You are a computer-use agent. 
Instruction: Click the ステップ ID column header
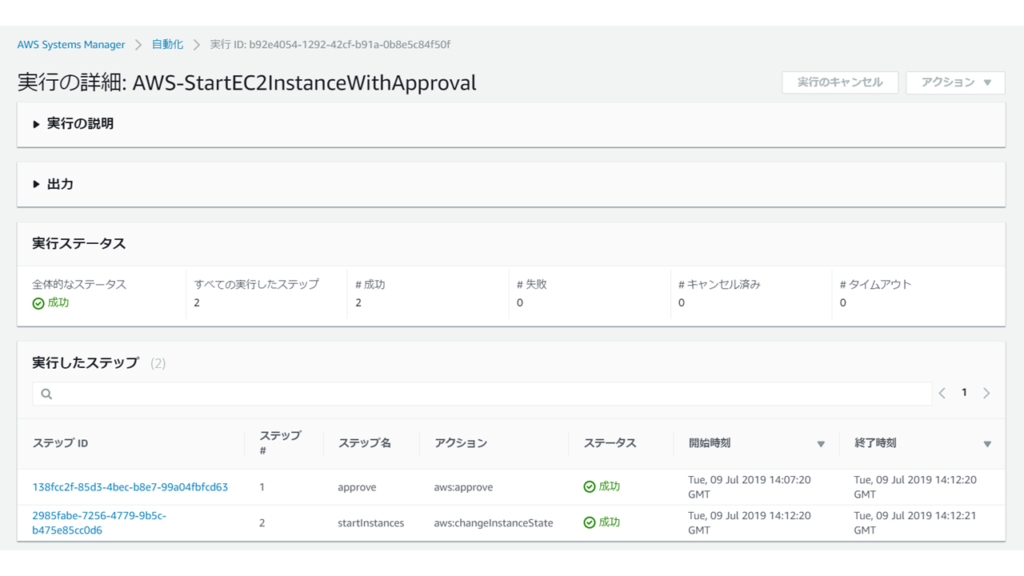point(60,443)
